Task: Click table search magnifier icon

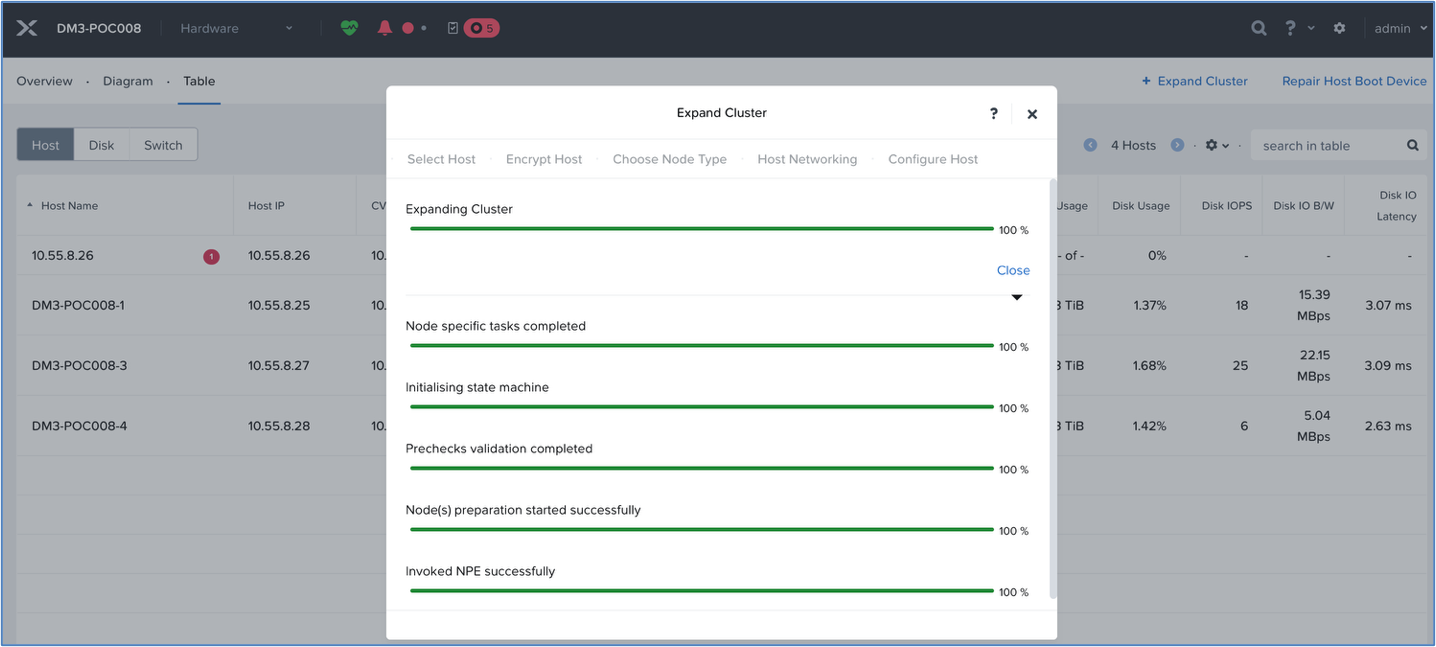Action: 1413,145
